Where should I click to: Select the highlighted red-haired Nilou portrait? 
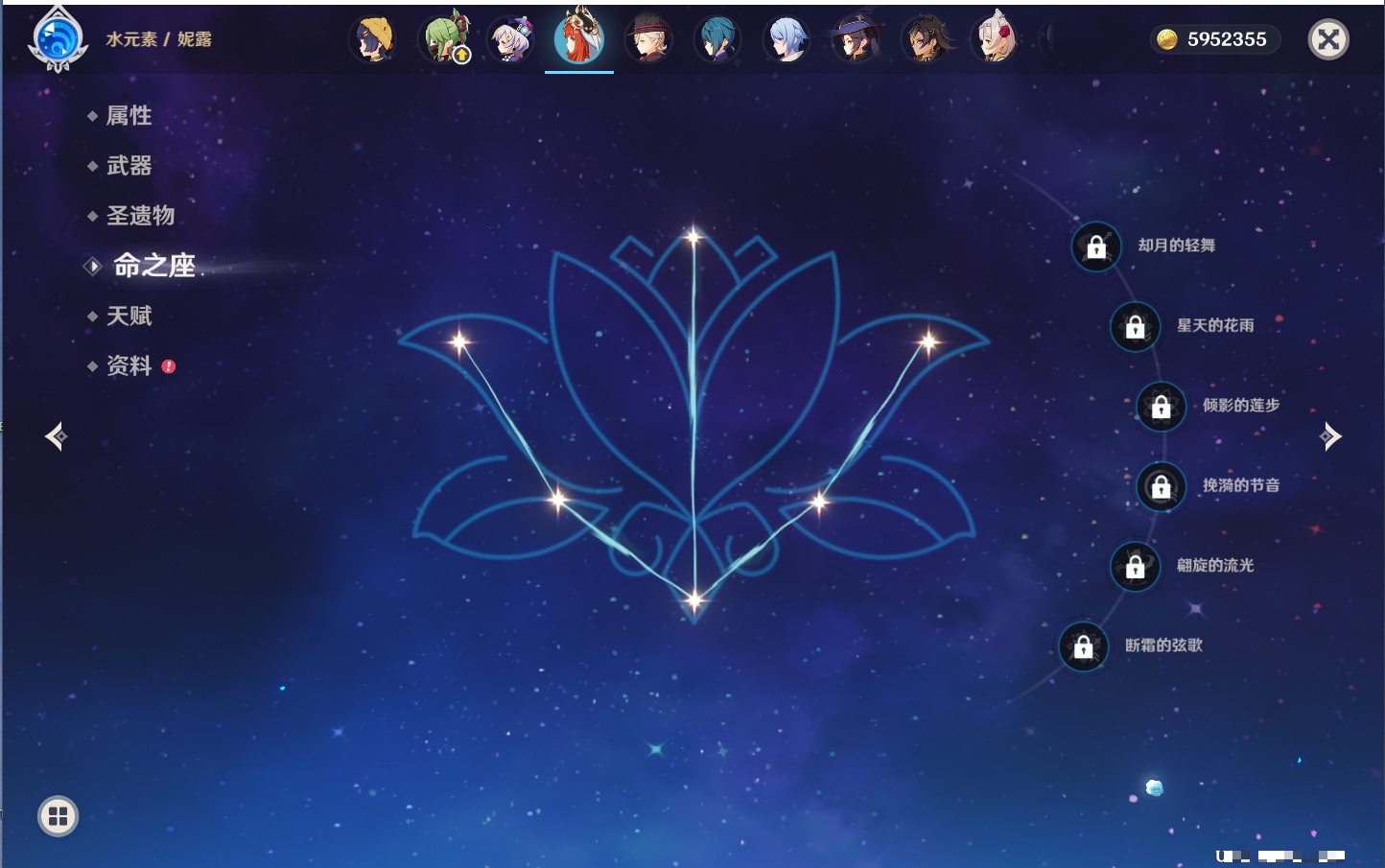point(579,37)
